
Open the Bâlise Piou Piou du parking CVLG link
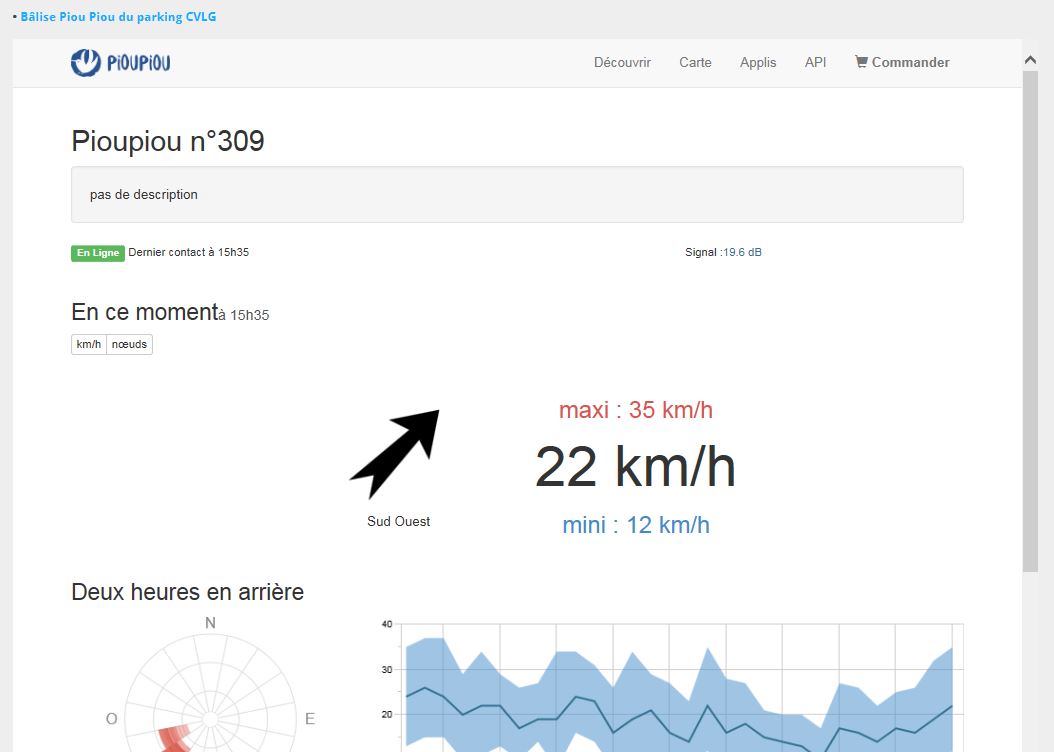coord(118,17)
